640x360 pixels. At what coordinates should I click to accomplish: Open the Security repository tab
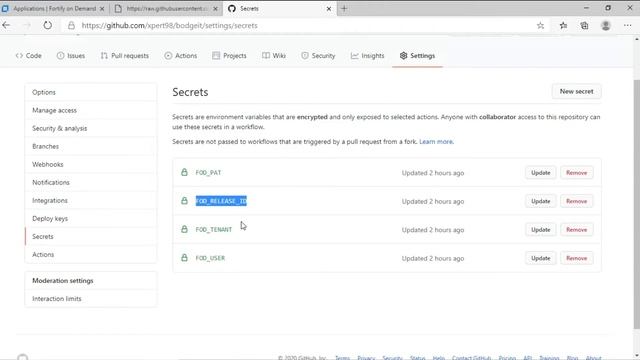pyautogui.click(x=318, y=56)
